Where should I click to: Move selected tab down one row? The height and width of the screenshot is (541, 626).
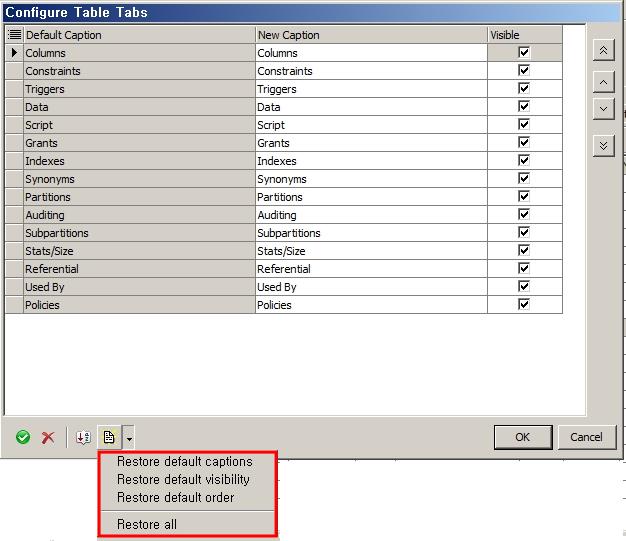coord(603,109)
